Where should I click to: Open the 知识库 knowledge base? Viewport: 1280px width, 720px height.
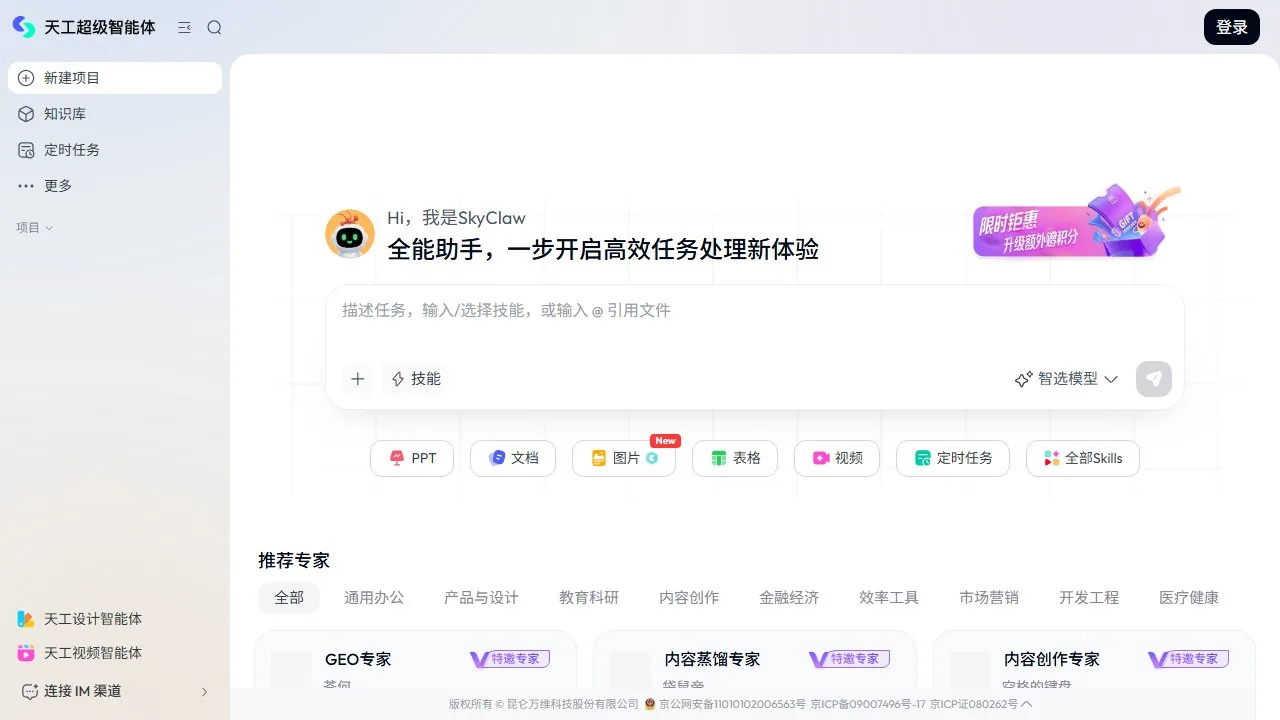(x=115, y=114)
